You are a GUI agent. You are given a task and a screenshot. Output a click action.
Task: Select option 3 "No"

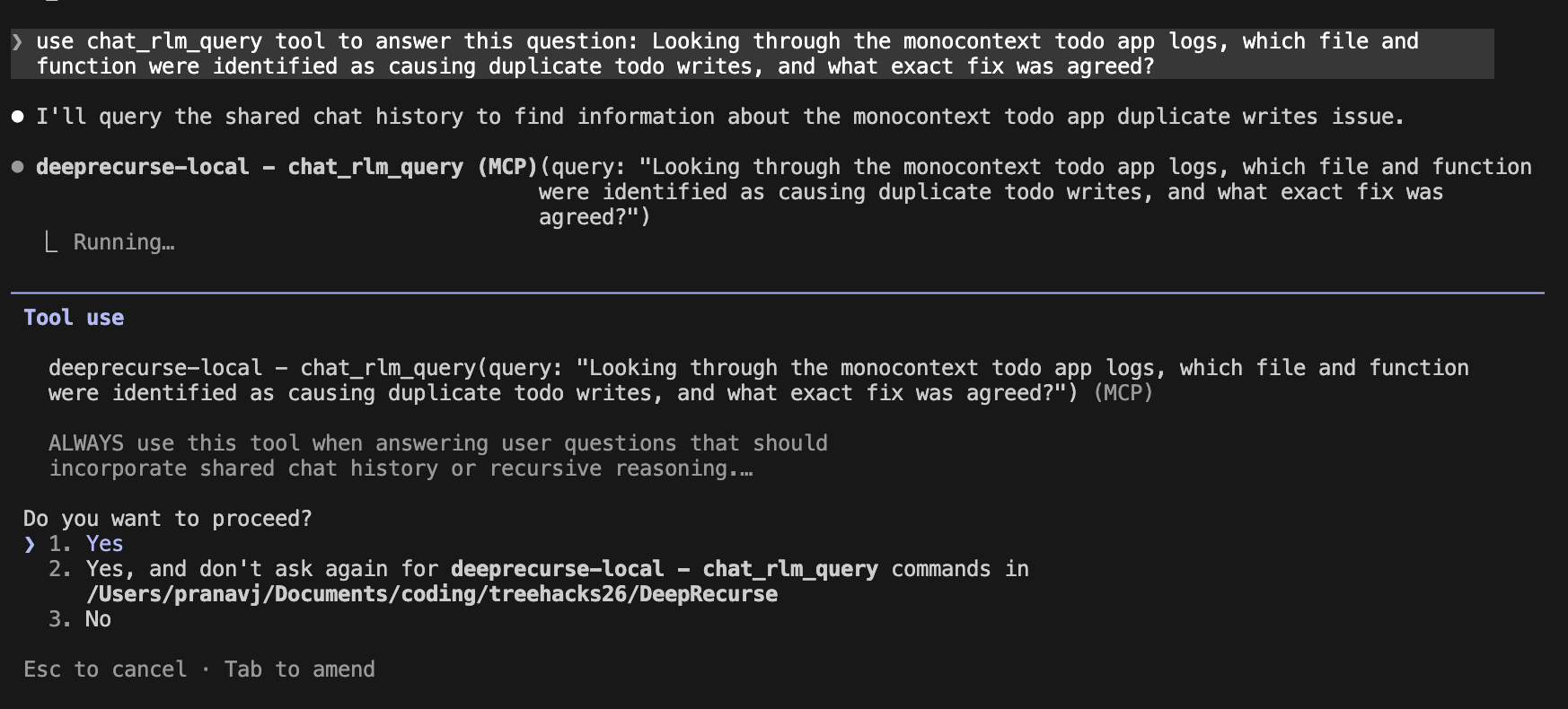(98, 619)
